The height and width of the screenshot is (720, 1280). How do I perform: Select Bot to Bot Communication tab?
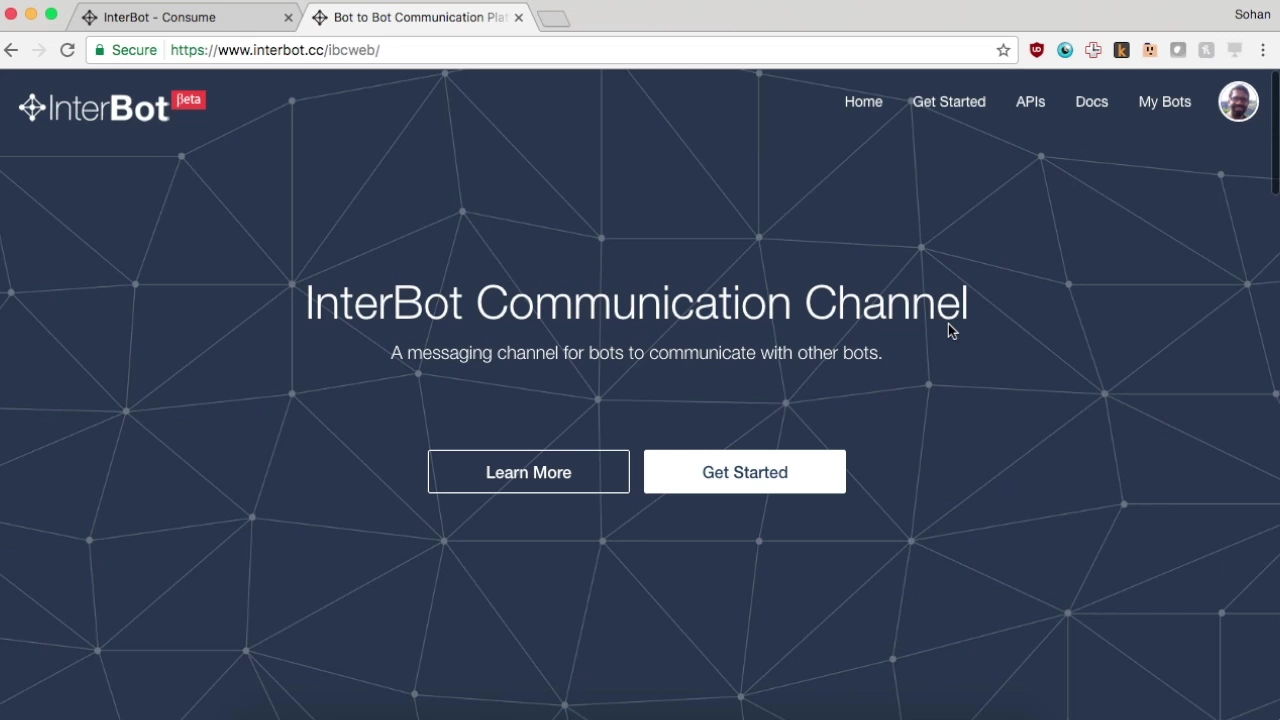(415, 17)
